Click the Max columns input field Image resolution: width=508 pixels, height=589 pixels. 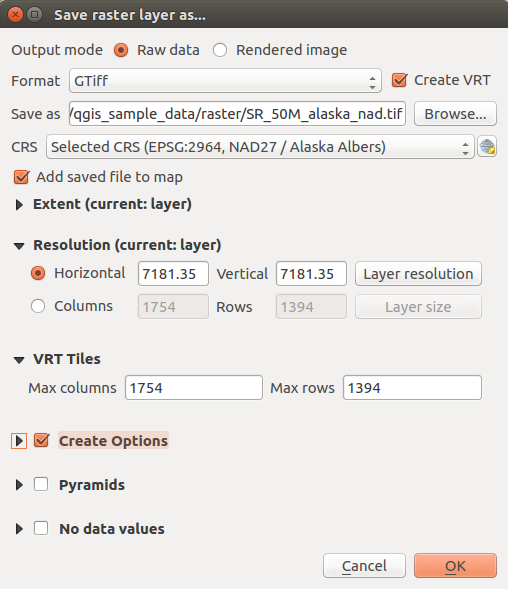[194, 387]
